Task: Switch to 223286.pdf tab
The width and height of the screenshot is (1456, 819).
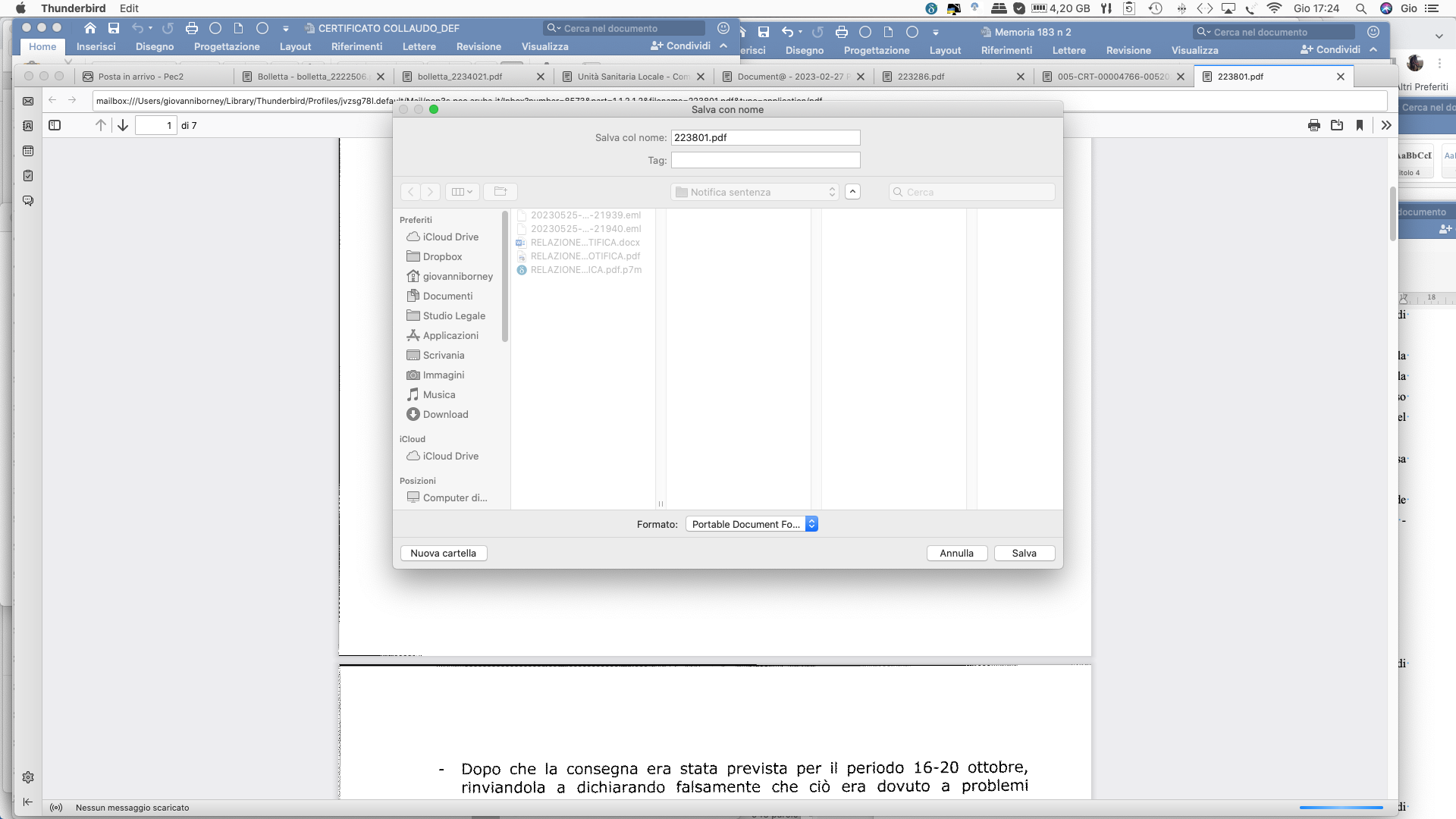Action: tap(921, 77)
